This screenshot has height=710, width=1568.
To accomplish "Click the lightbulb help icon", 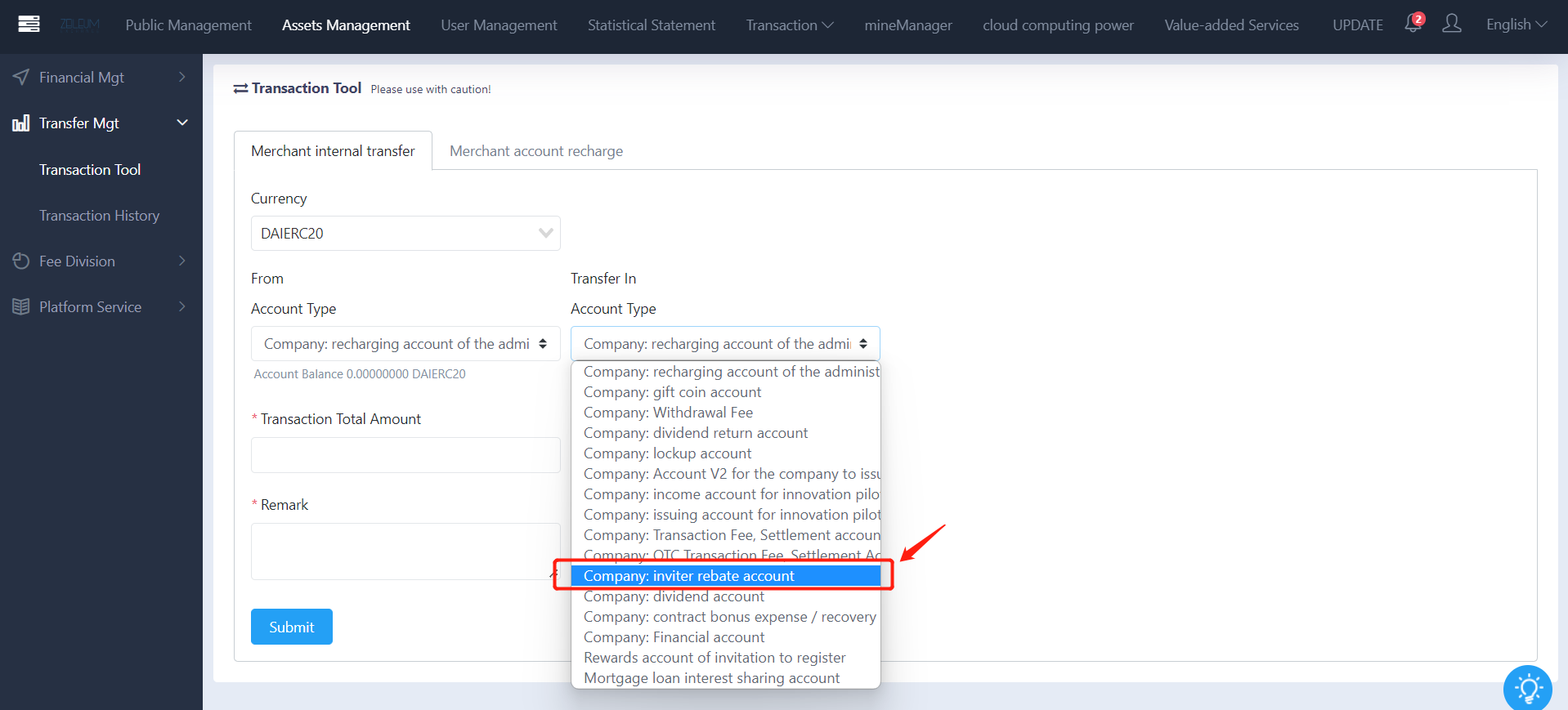I will (1527, 689).
